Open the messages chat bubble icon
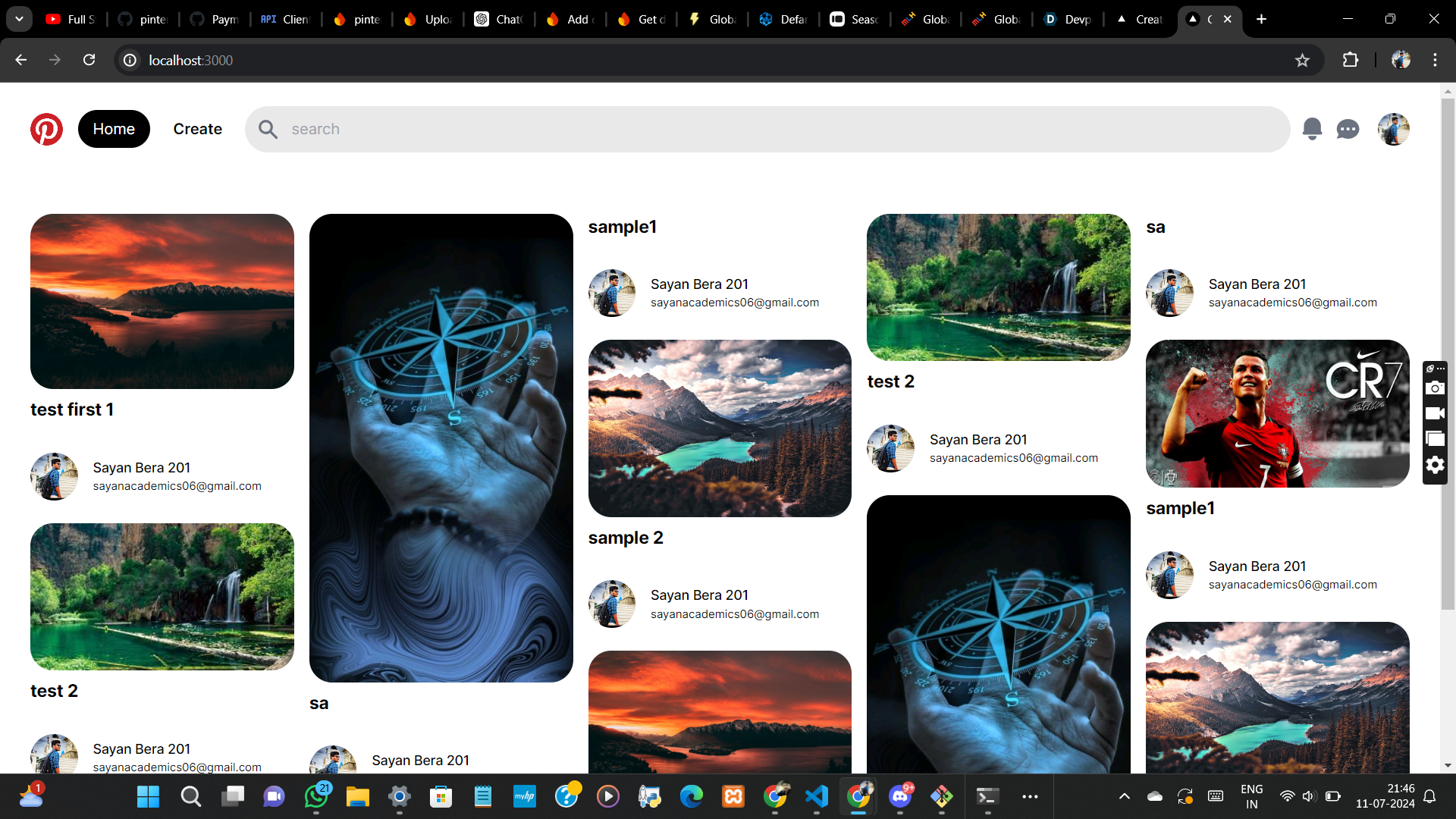This screenshot has width=1456, height=819. (x=1348, y=130)
